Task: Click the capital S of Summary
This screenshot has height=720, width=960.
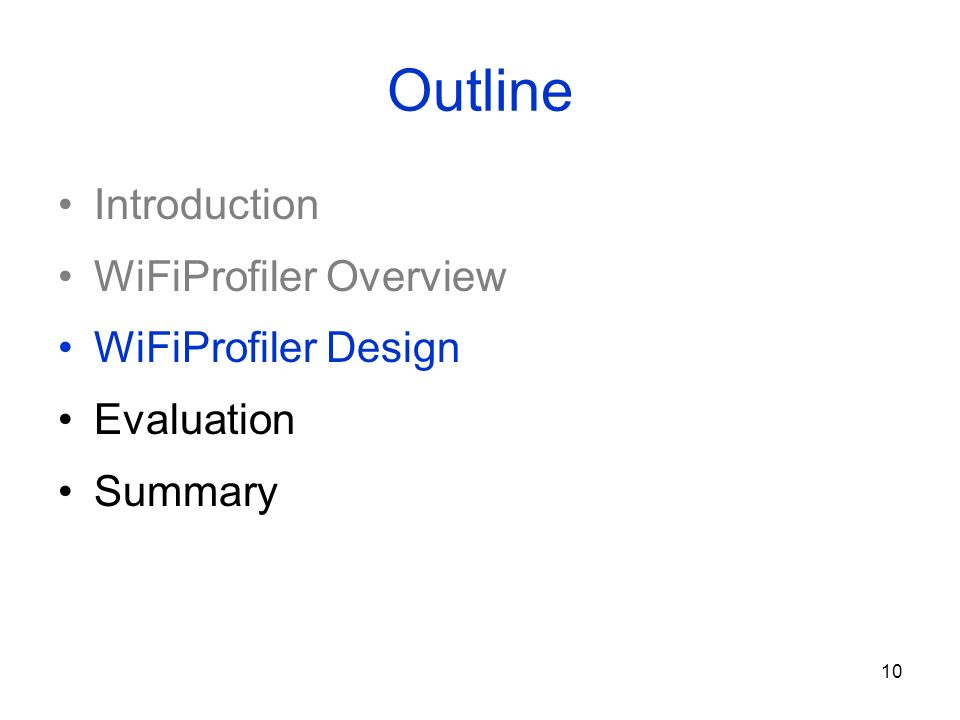Action: [x=109, y=491]
